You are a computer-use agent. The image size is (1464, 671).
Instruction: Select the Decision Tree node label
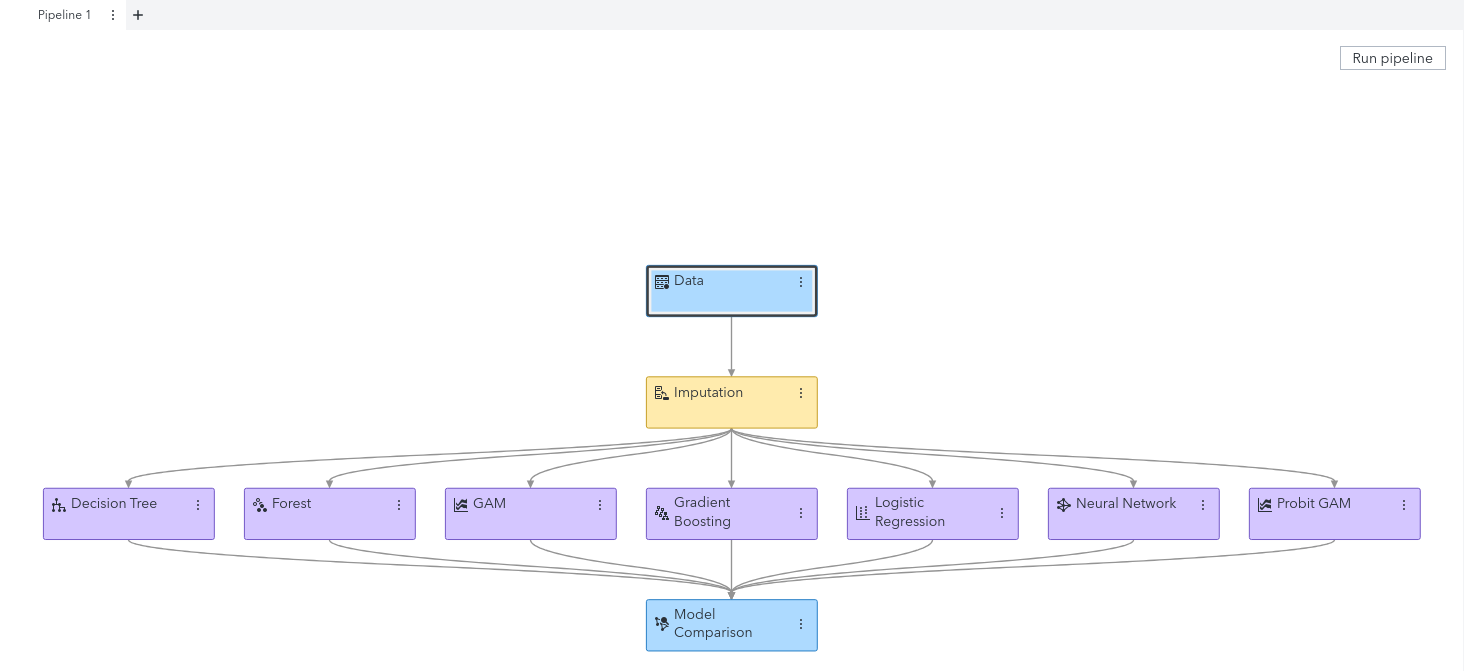[114, 504]
